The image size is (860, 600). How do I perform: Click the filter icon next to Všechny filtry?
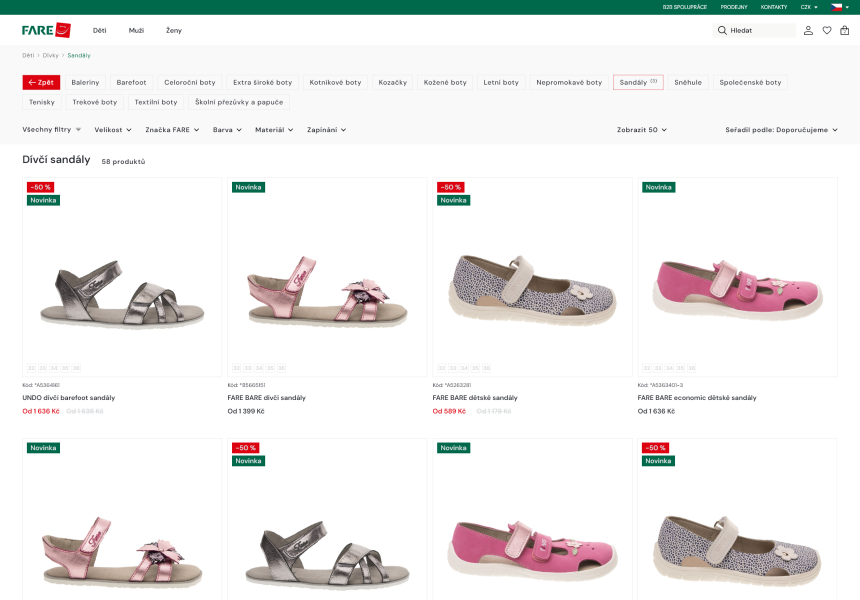(78, 130)
